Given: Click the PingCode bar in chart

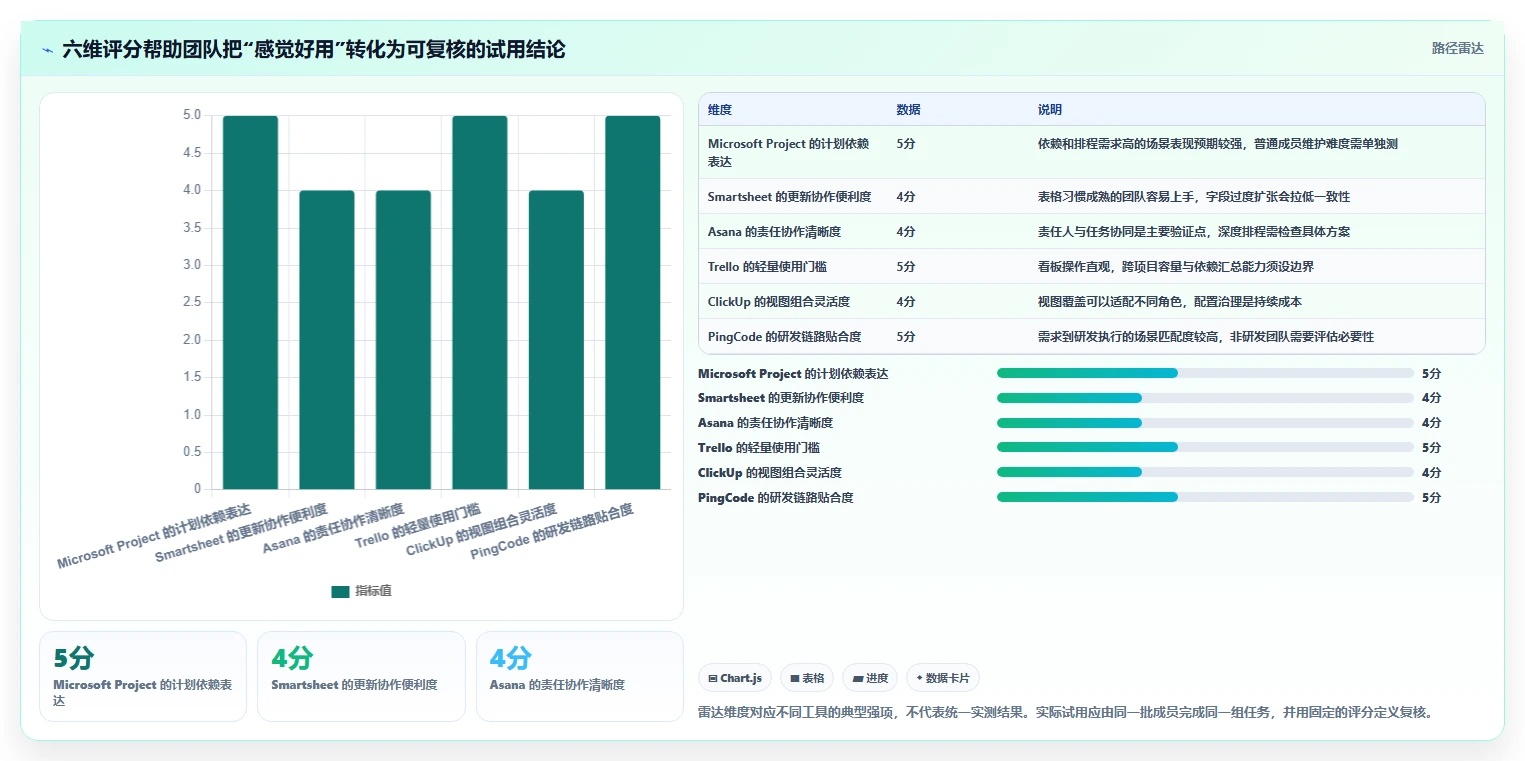Looking at the screenshot, I should click(x=633, y=302).
